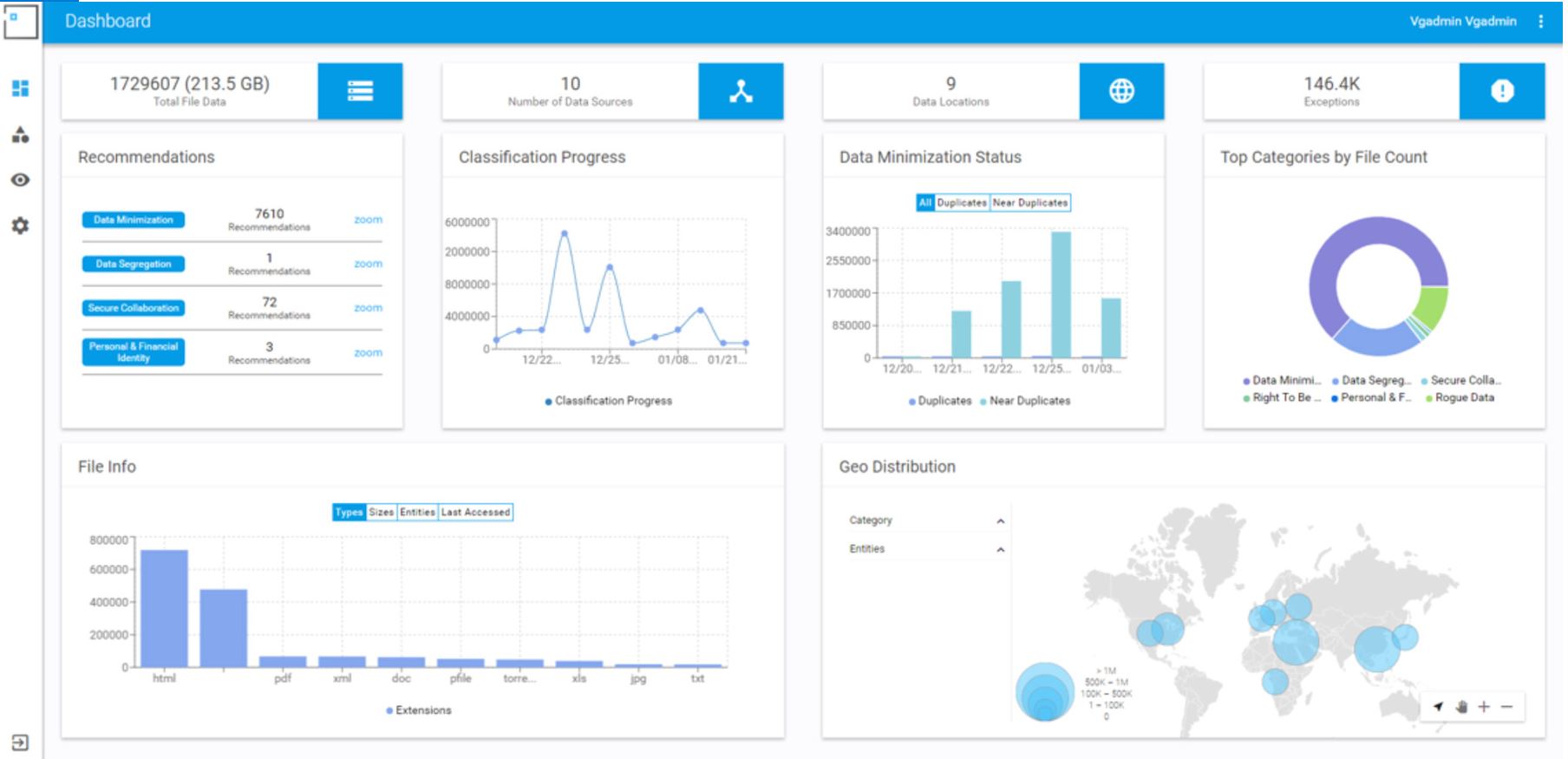Toggle Right To Be... legend entry
Screen dimensions: 1568x759
pos(1282,398)
